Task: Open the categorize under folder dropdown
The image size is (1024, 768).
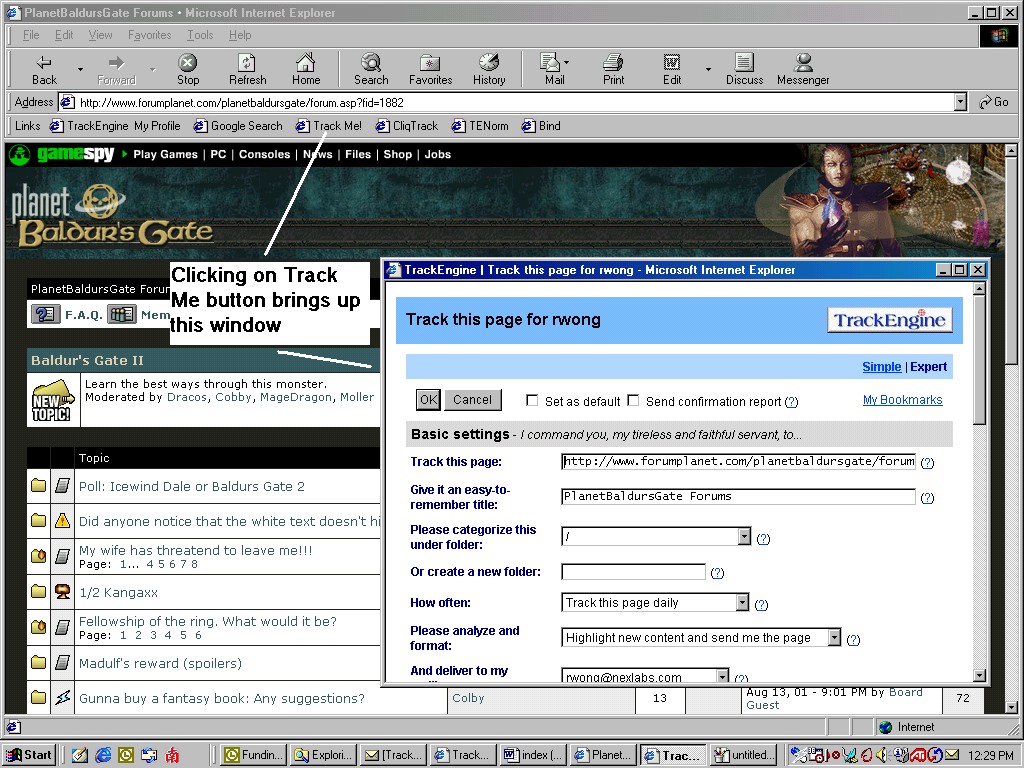Action: point(744,536)
